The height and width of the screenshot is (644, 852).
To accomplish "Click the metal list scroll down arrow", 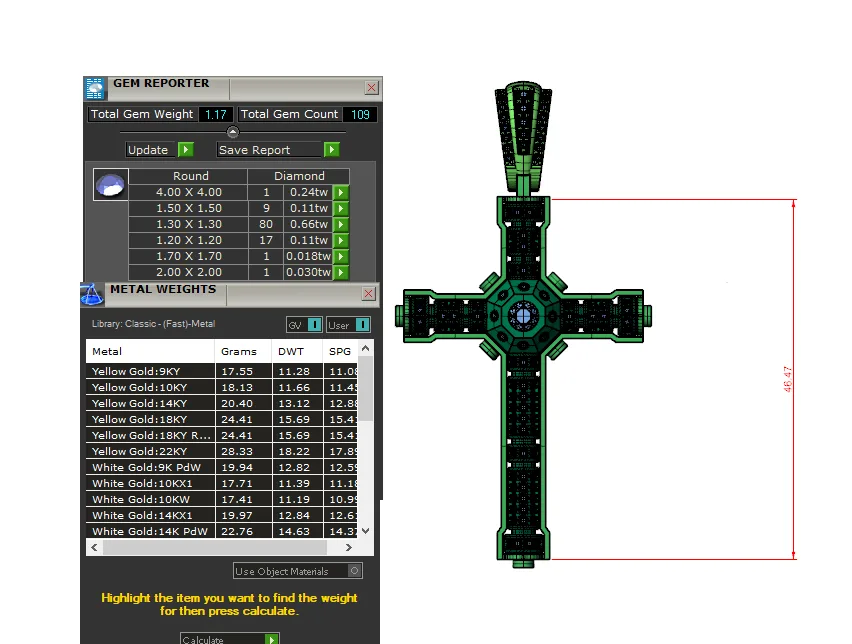I will pyautogui.click(x=366, y=531).
